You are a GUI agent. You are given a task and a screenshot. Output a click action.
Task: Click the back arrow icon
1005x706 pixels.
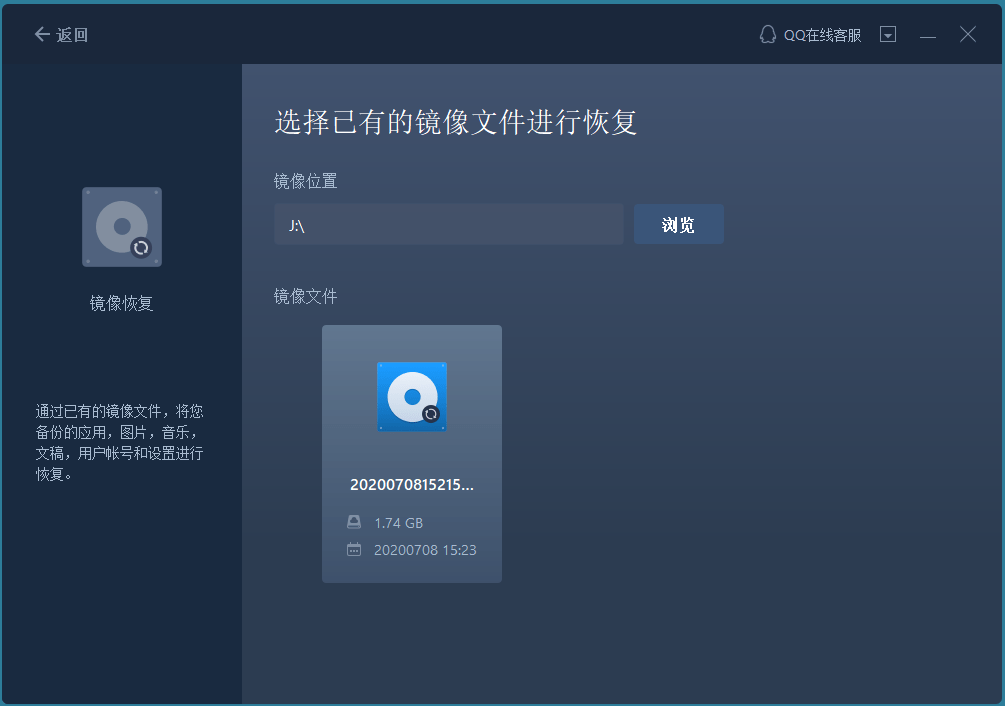42,35
